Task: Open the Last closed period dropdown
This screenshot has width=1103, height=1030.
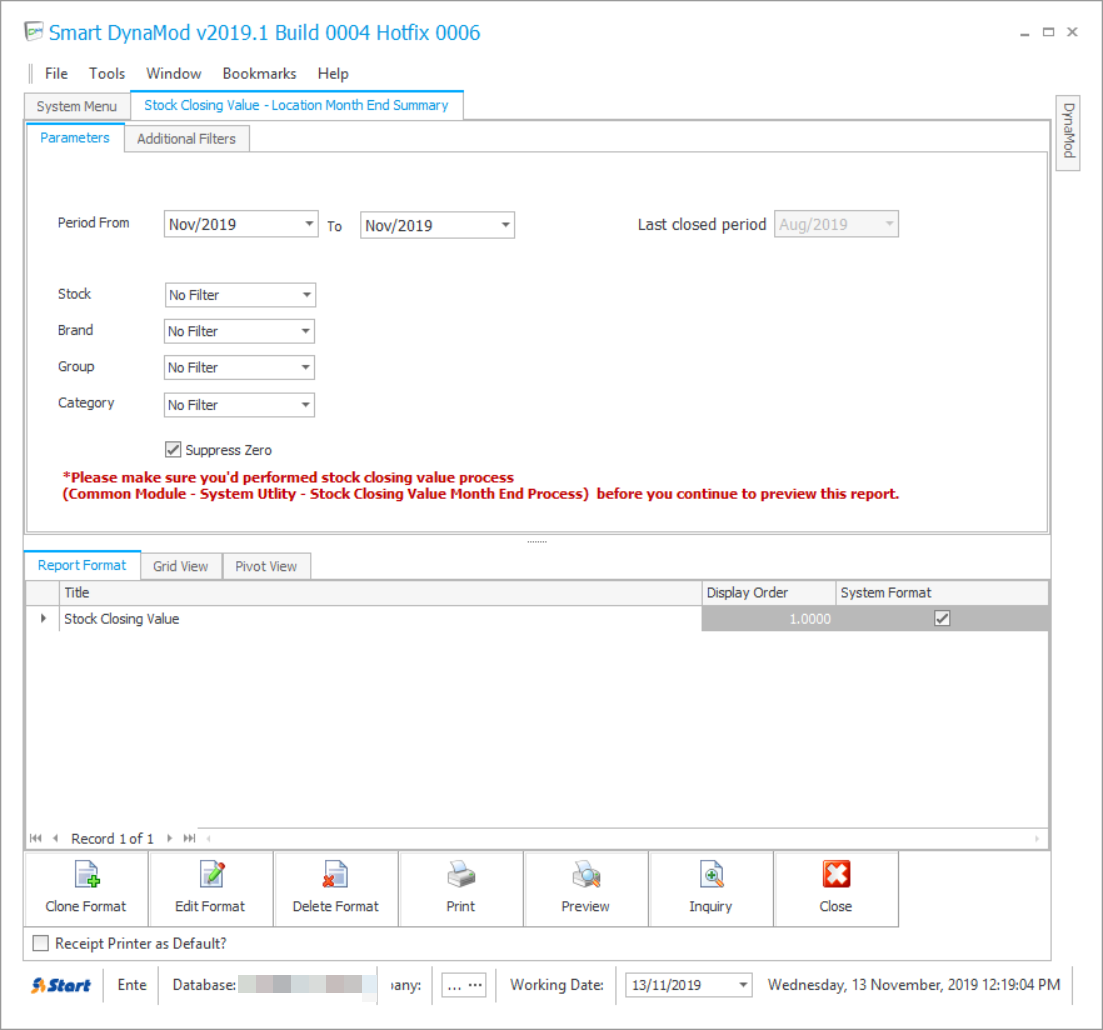Action: [889, 224]
